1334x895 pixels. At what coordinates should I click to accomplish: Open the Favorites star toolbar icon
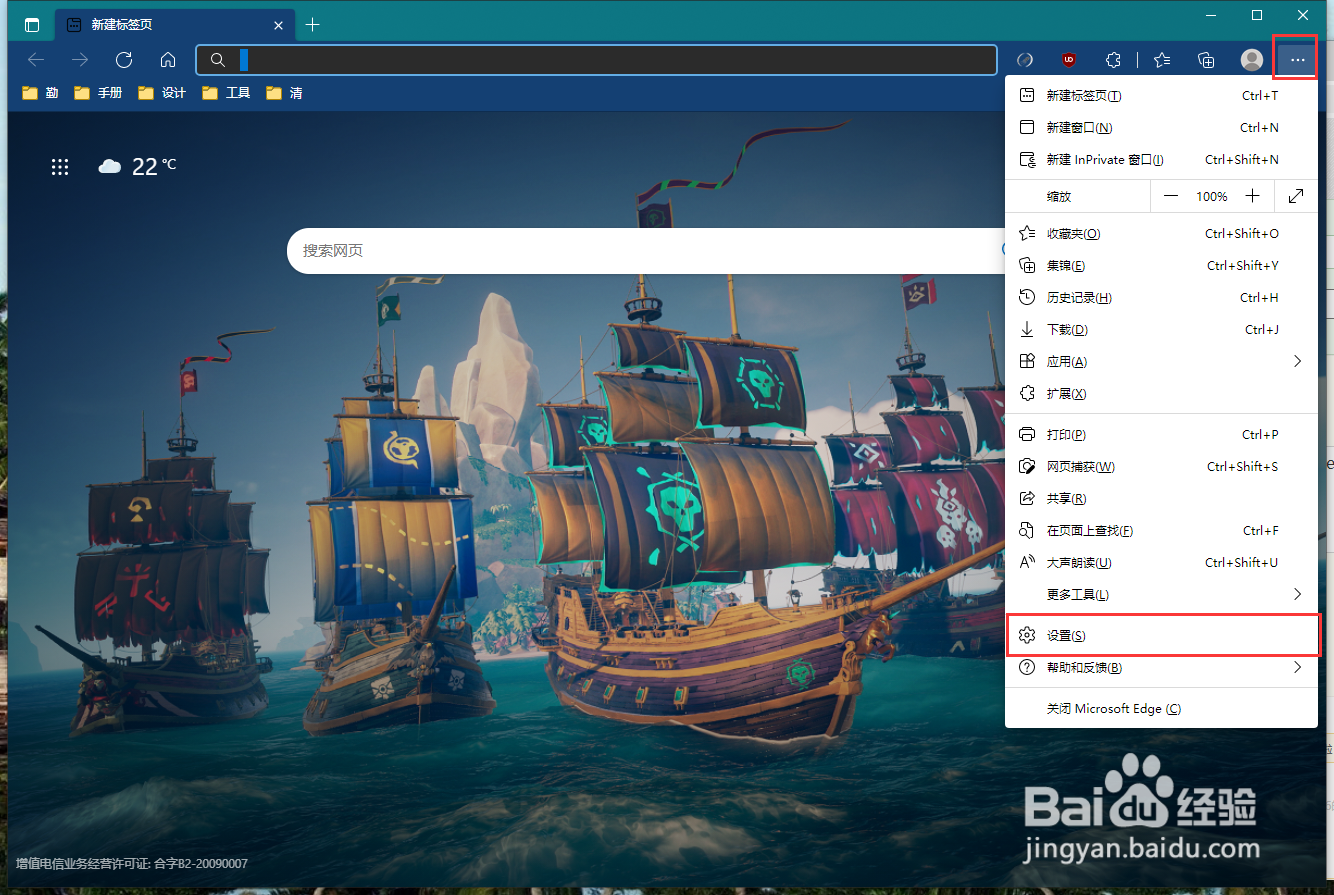pos(1162,60)
